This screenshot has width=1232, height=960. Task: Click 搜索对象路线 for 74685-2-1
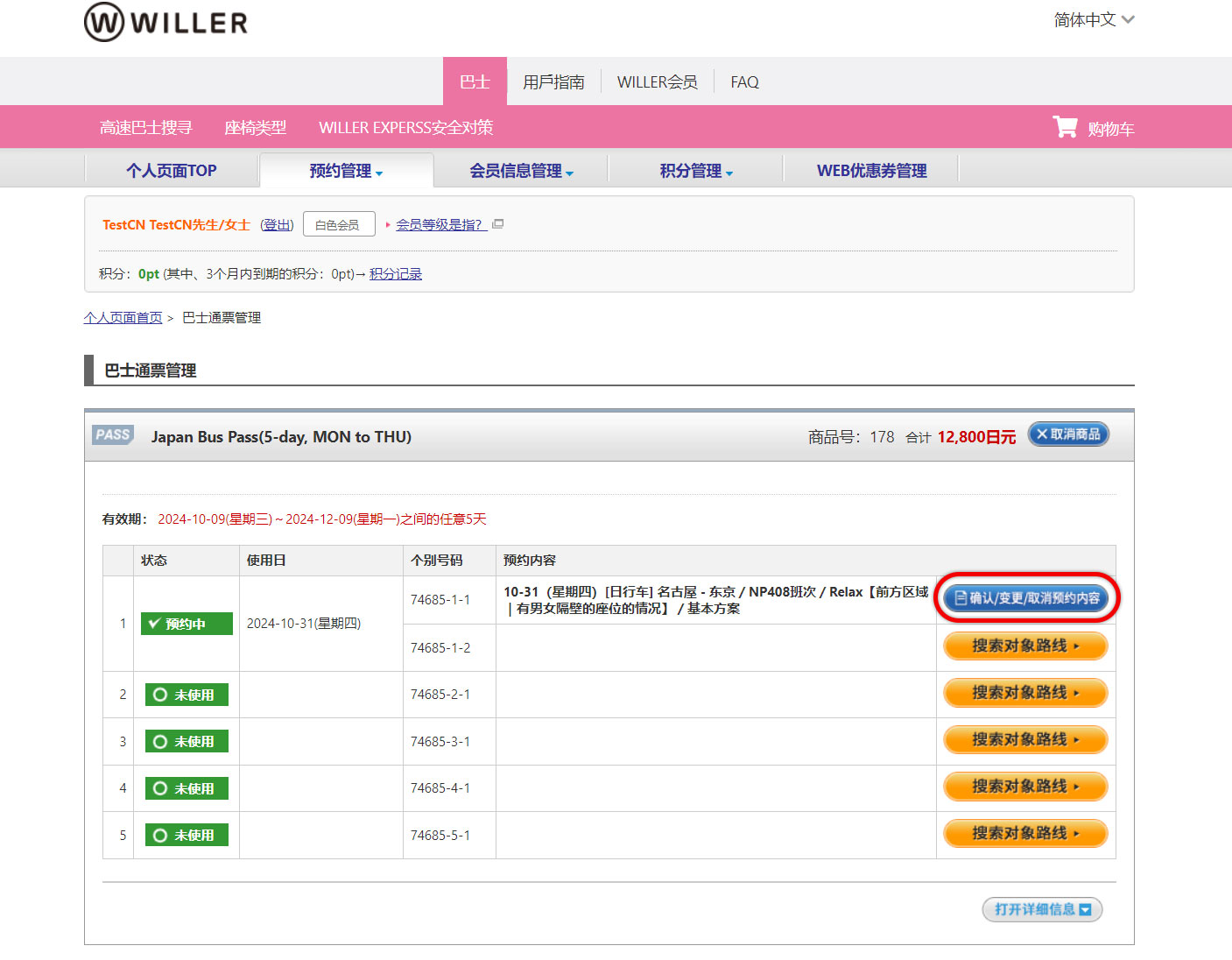click(x=1025, y=693)
